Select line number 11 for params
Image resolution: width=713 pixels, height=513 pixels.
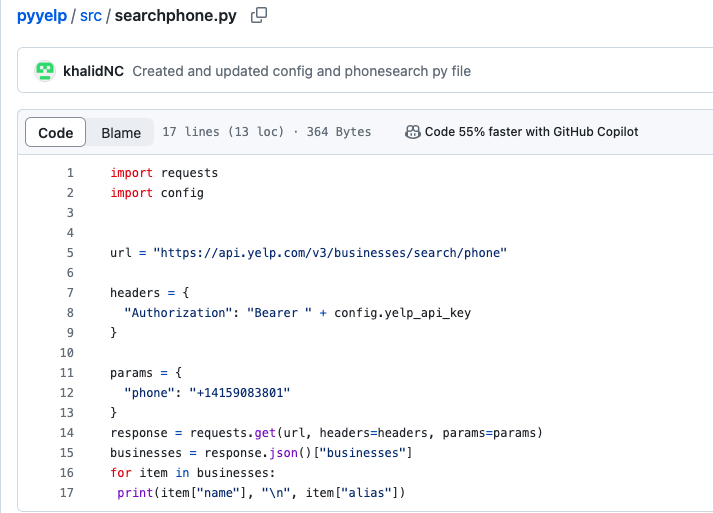(x=67, y=373)
